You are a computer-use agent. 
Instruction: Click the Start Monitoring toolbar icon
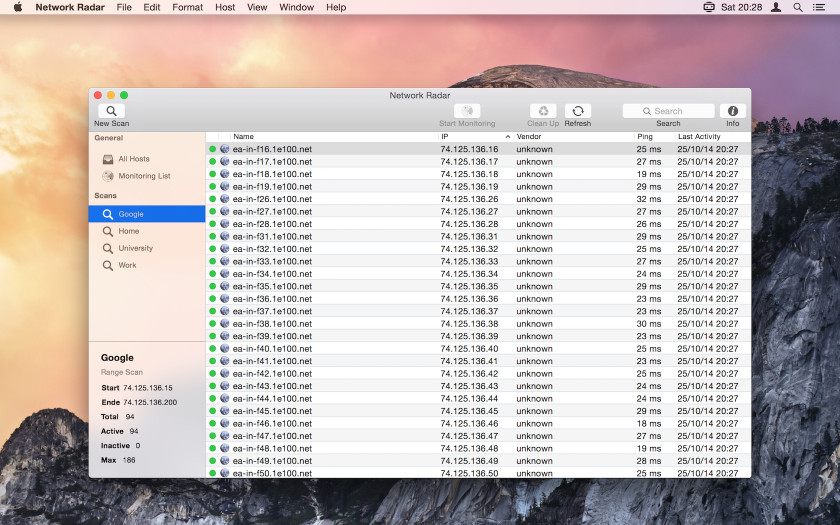467,111
